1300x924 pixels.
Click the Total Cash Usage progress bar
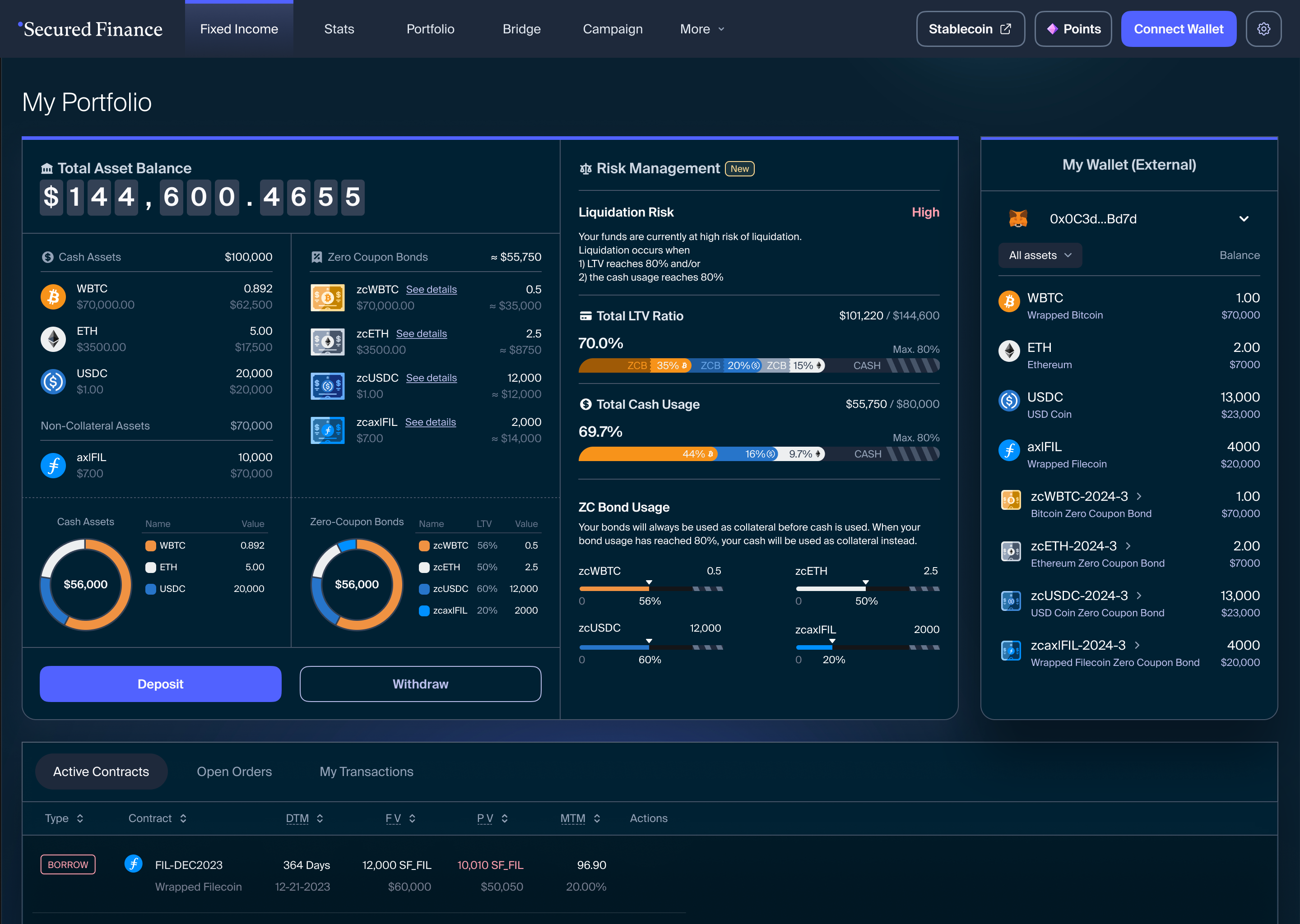[759, 454]
